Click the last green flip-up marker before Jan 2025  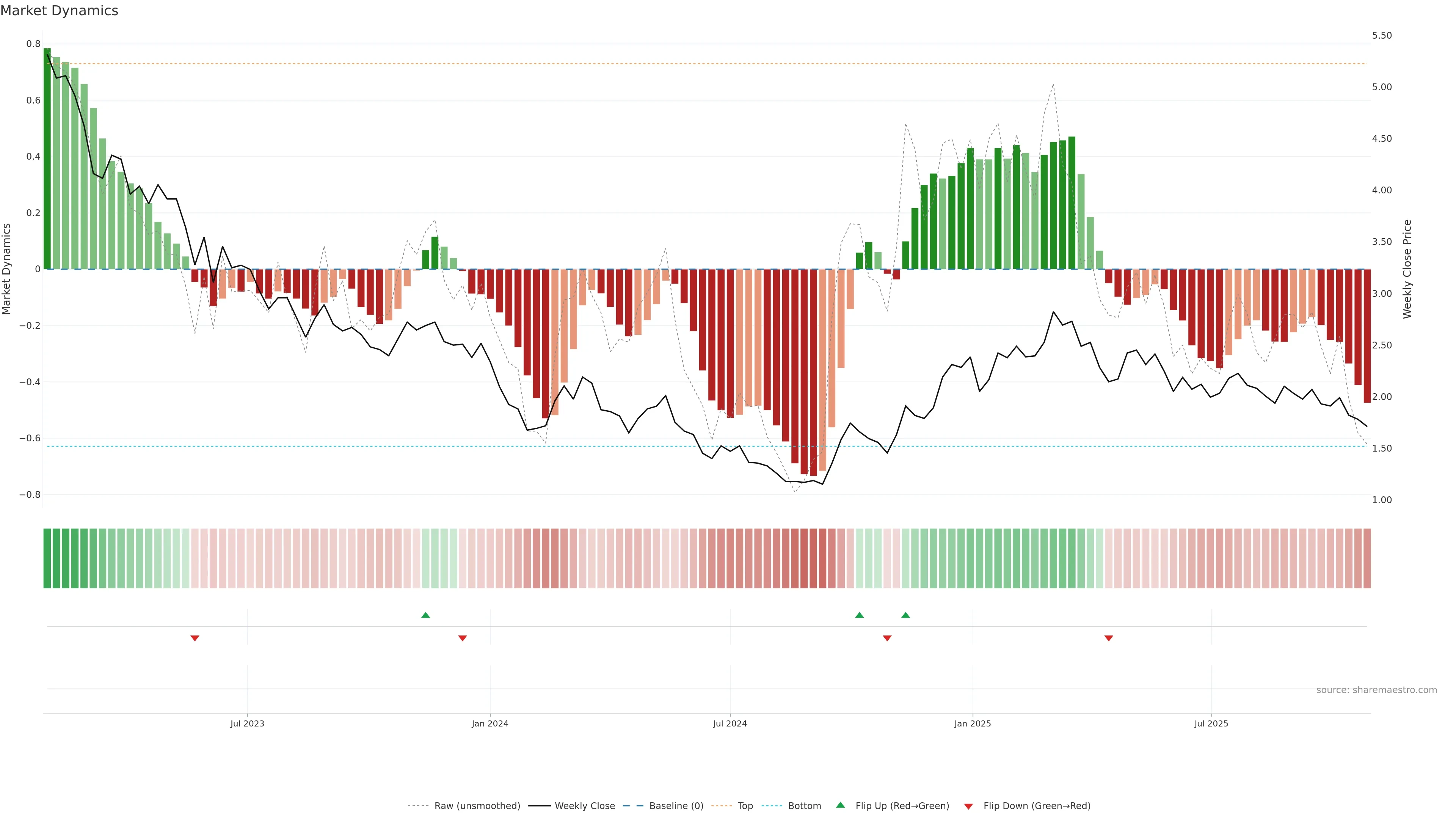tap(905, 615)
